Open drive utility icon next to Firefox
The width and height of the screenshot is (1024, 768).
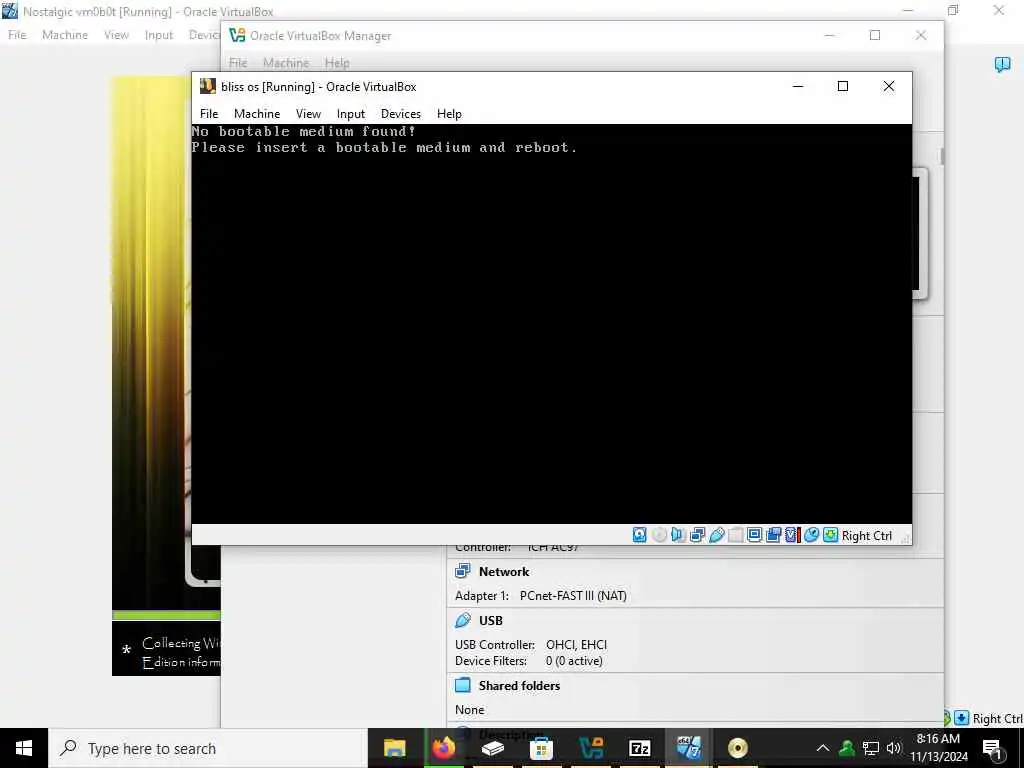[492, 748]
